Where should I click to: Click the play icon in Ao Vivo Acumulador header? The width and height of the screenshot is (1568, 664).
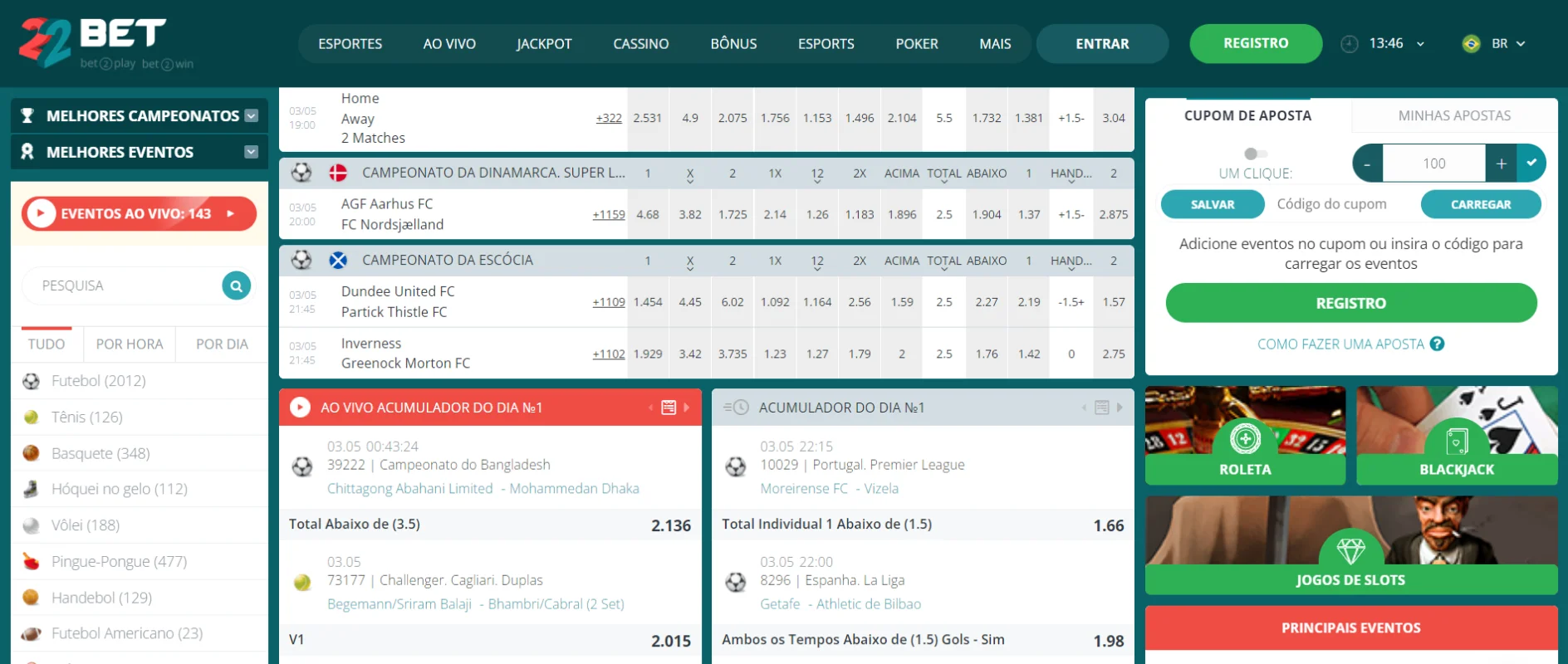coord(300,408)
